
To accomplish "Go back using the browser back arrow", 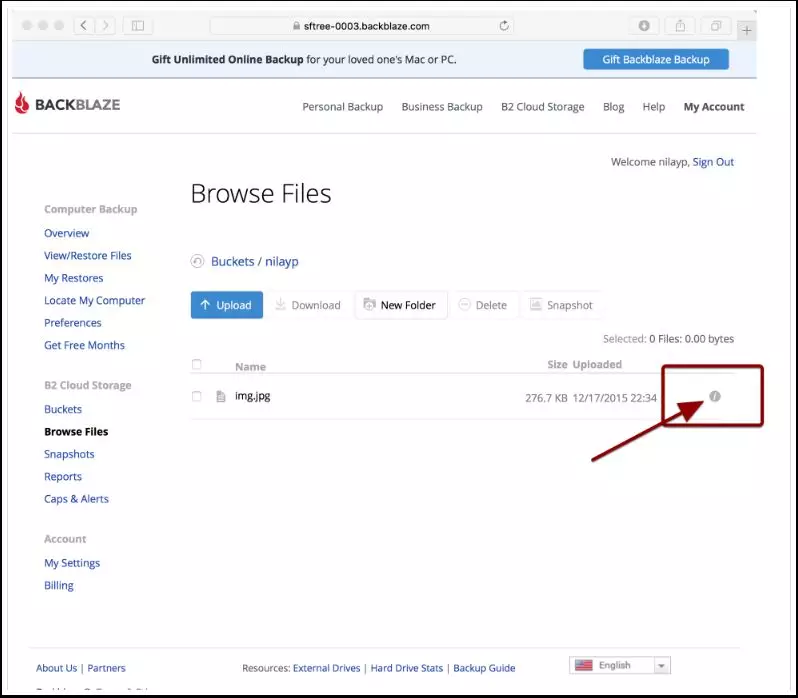I will (x=84, y=25).
